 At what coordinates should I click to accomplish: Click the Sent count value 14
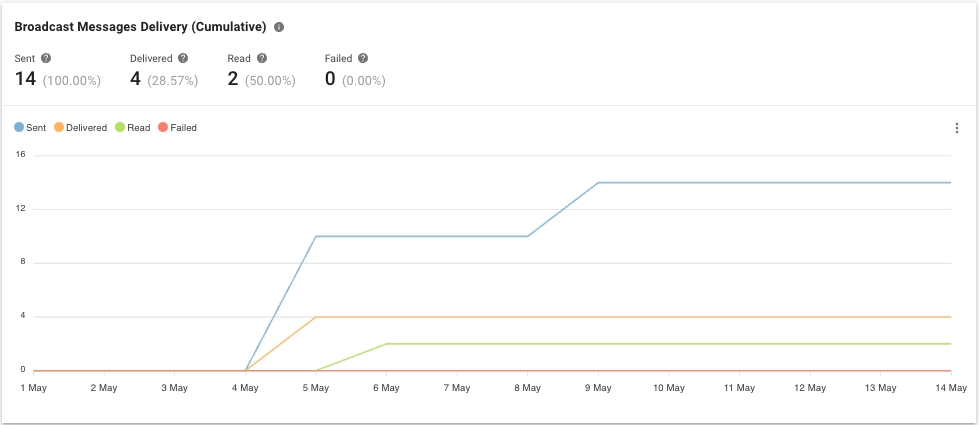pyautogui.click(x=25, y=79)
